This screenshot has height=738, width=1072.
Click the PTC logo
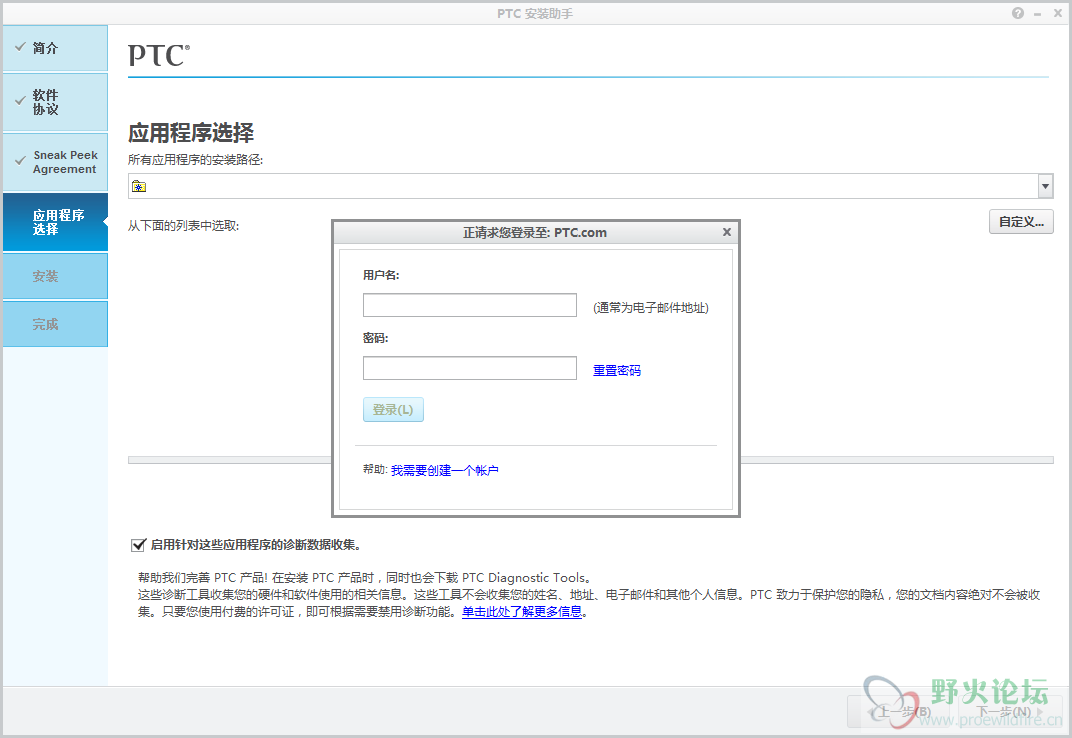(159, 55)
